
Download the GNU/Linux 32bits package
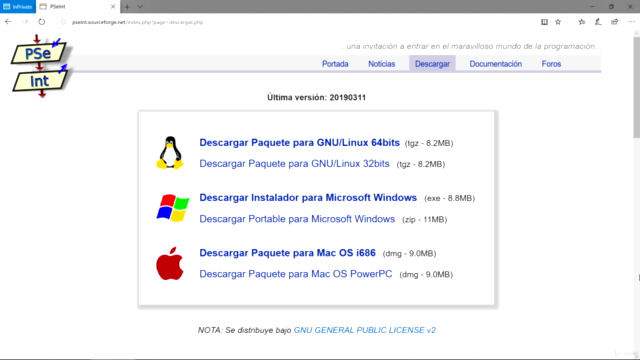pyautogui.click(x=294, y=164)
